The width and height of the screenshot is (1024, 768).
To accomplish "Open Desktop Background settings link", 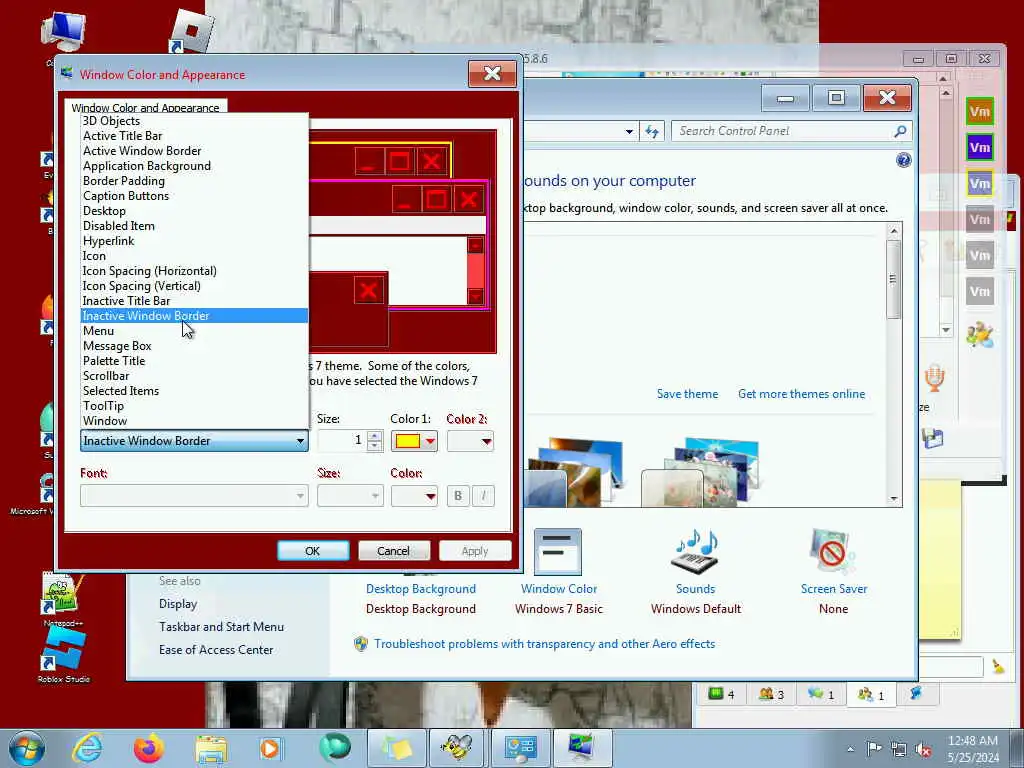I will coord(421,588).
